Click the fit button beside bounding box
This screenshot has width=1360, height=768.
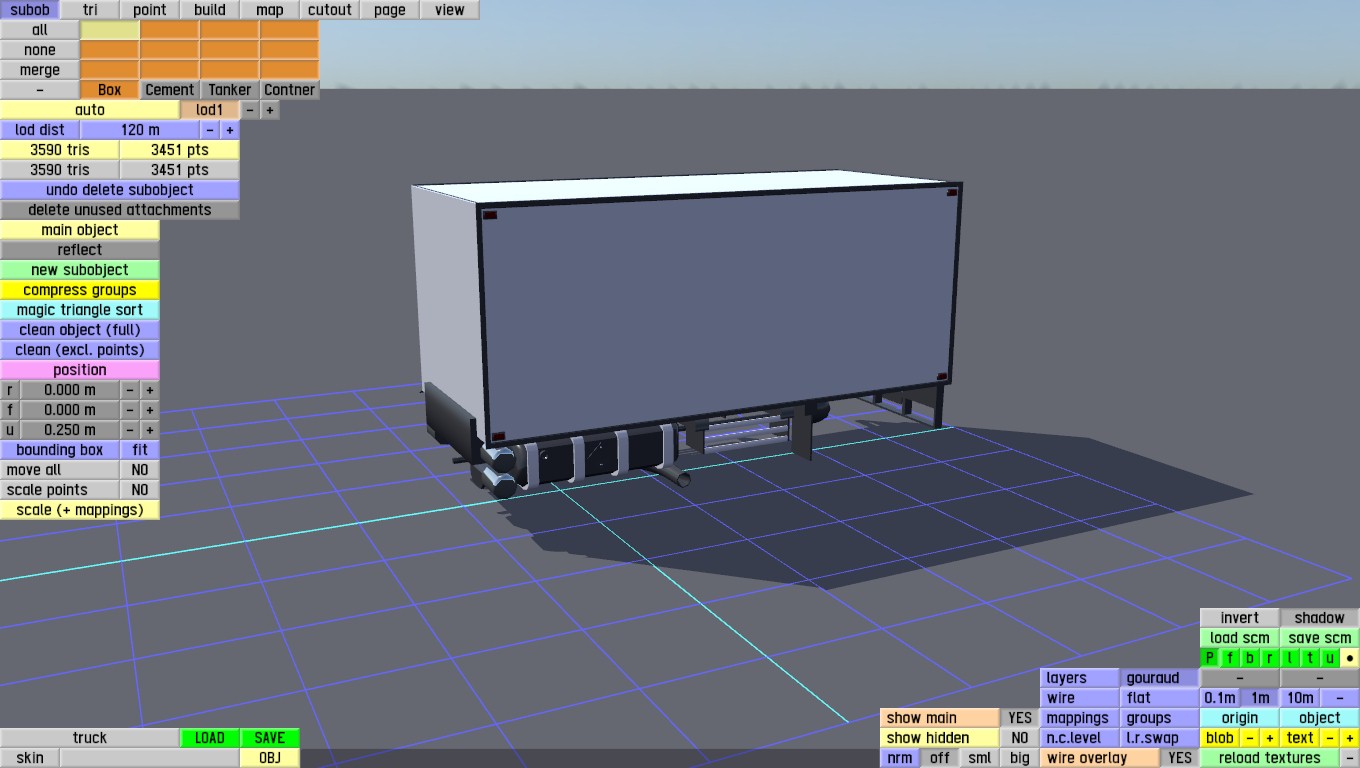(140, 450)
